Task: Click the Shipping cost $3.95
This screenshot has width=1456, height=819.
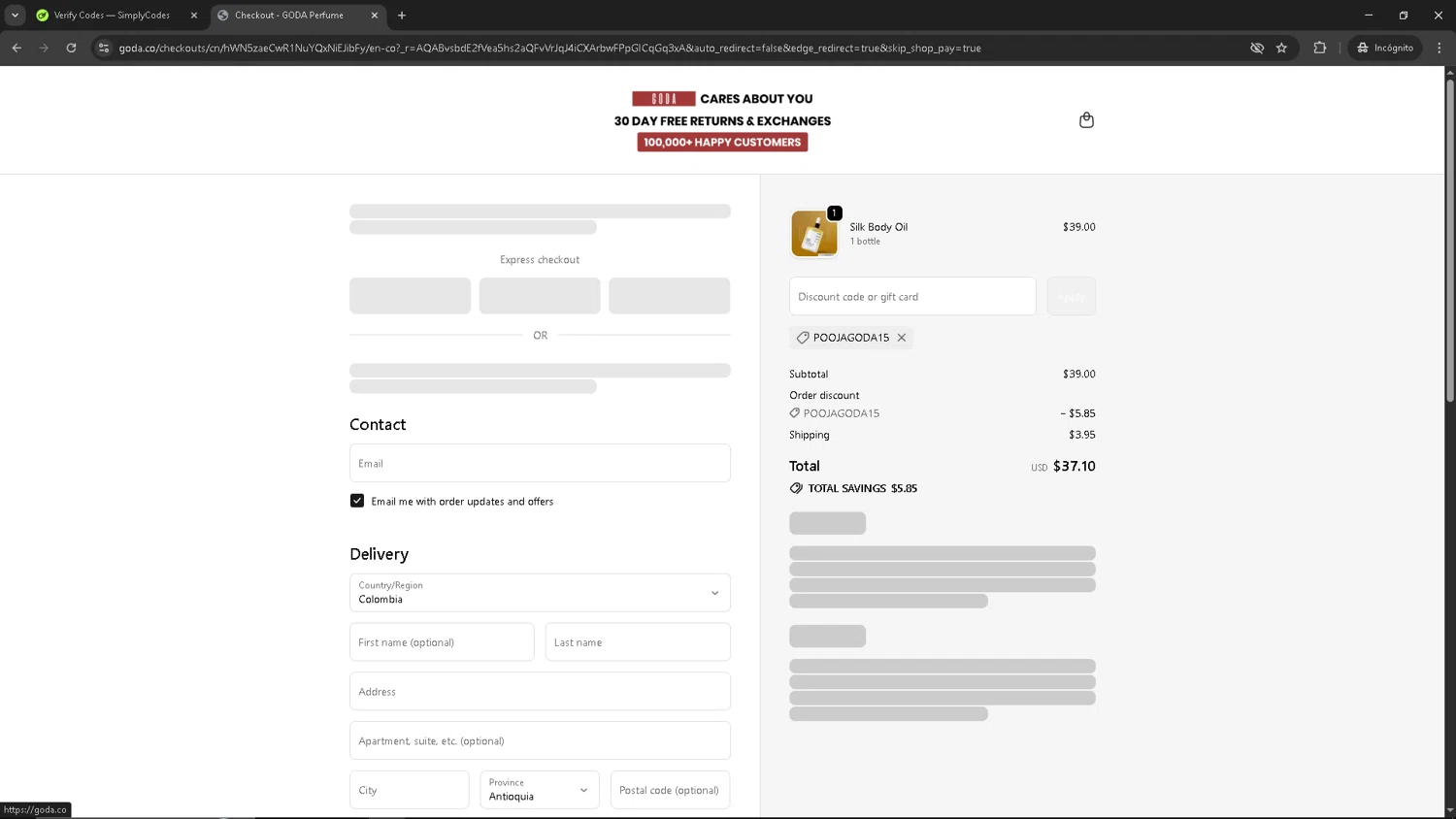Action: [1082, 435]
